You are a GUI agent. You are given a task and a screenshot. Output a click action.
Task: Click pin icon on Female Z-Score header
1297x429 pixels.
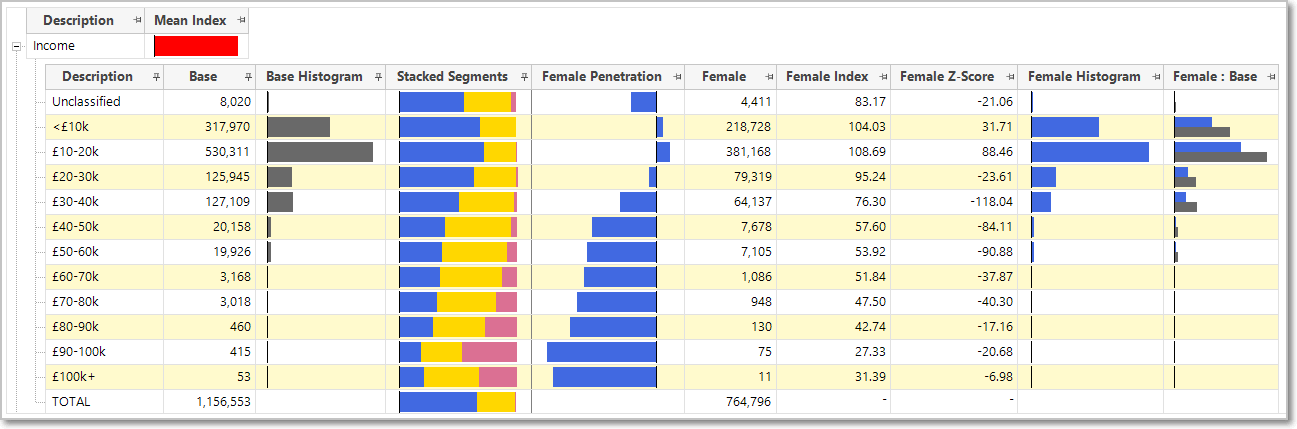click(1009, 77)
